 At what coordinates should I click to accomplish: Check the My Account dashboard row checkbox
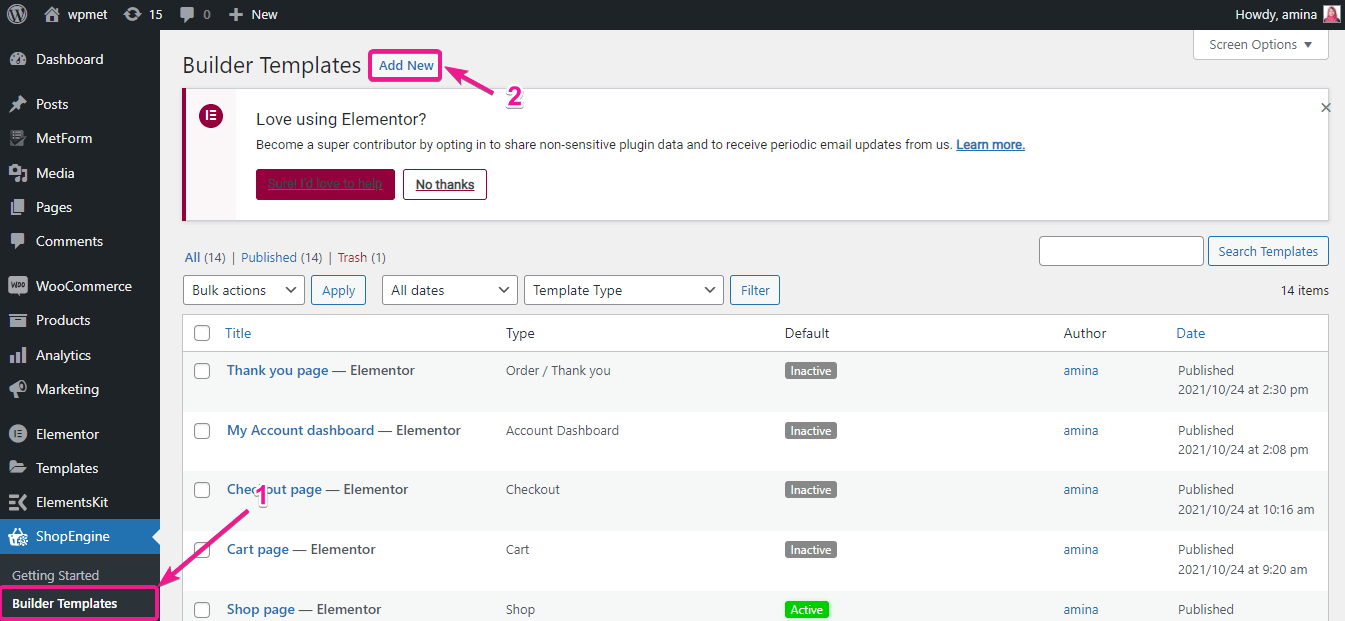pyautogui.click(x=202, y=431)
